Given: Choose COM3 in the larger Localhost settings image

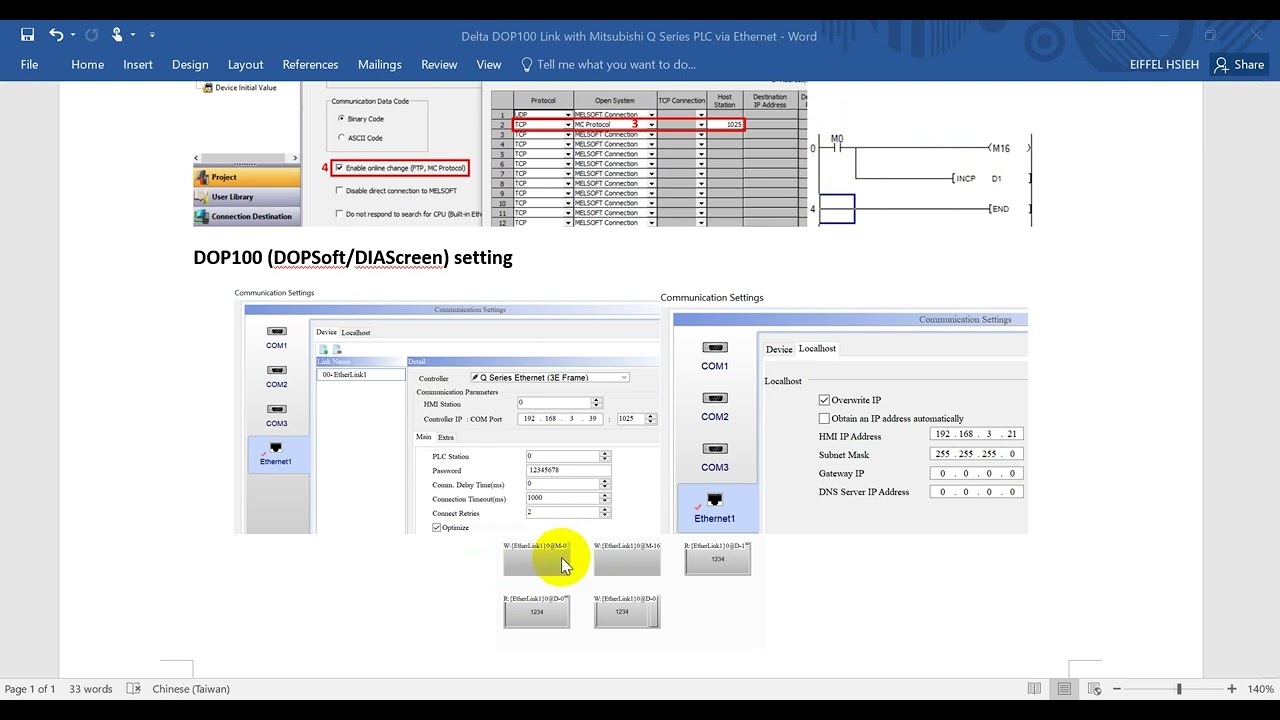Looking at the screenshot, I should (714, 457).
